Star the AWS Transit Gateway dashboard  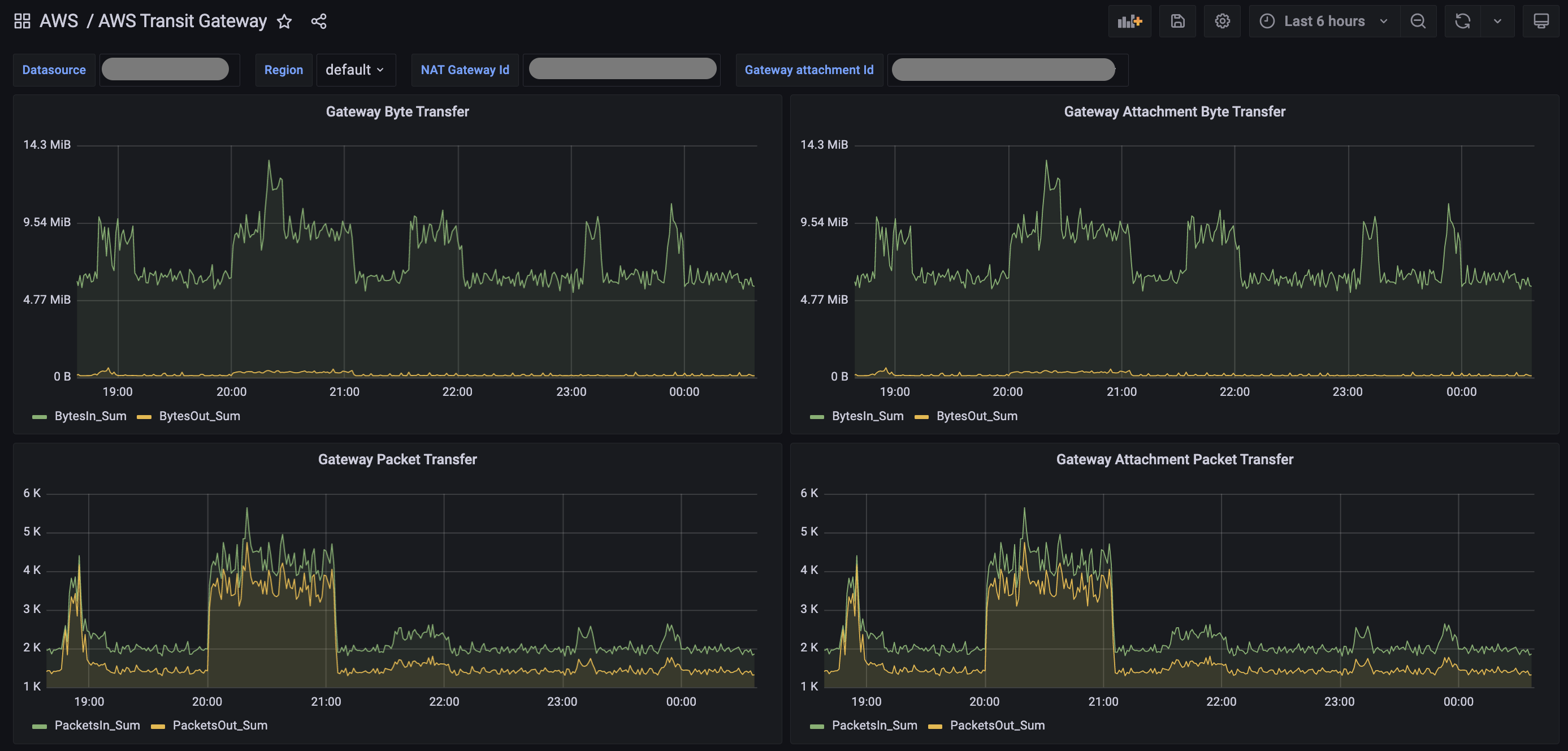point(284,22)
